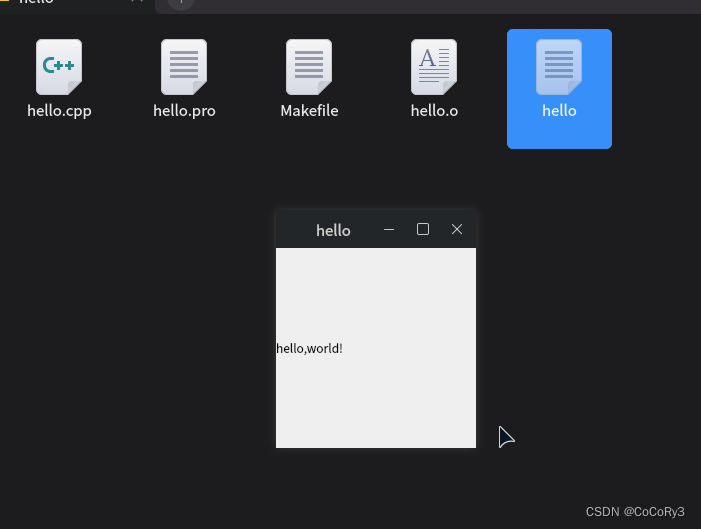The width and height of the screenshot is (701, 529).
Task: Close the hello window
Action: (x=457, y=229)
